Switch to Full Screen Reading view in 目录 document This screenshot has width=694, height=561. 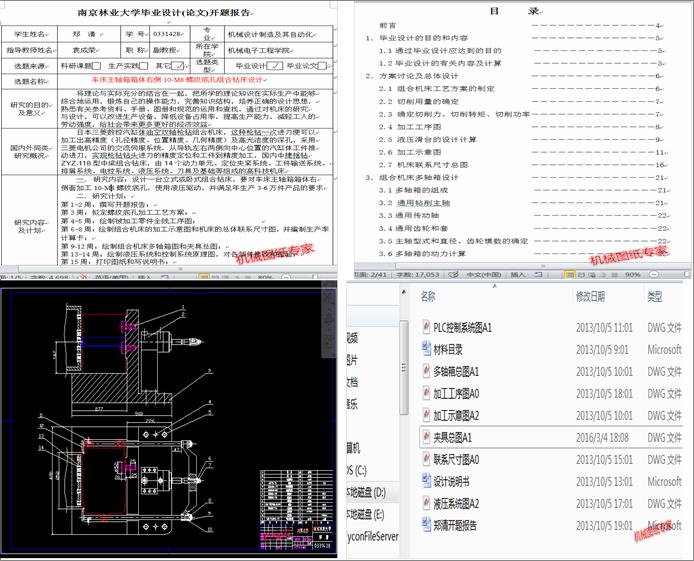(581, 275)
